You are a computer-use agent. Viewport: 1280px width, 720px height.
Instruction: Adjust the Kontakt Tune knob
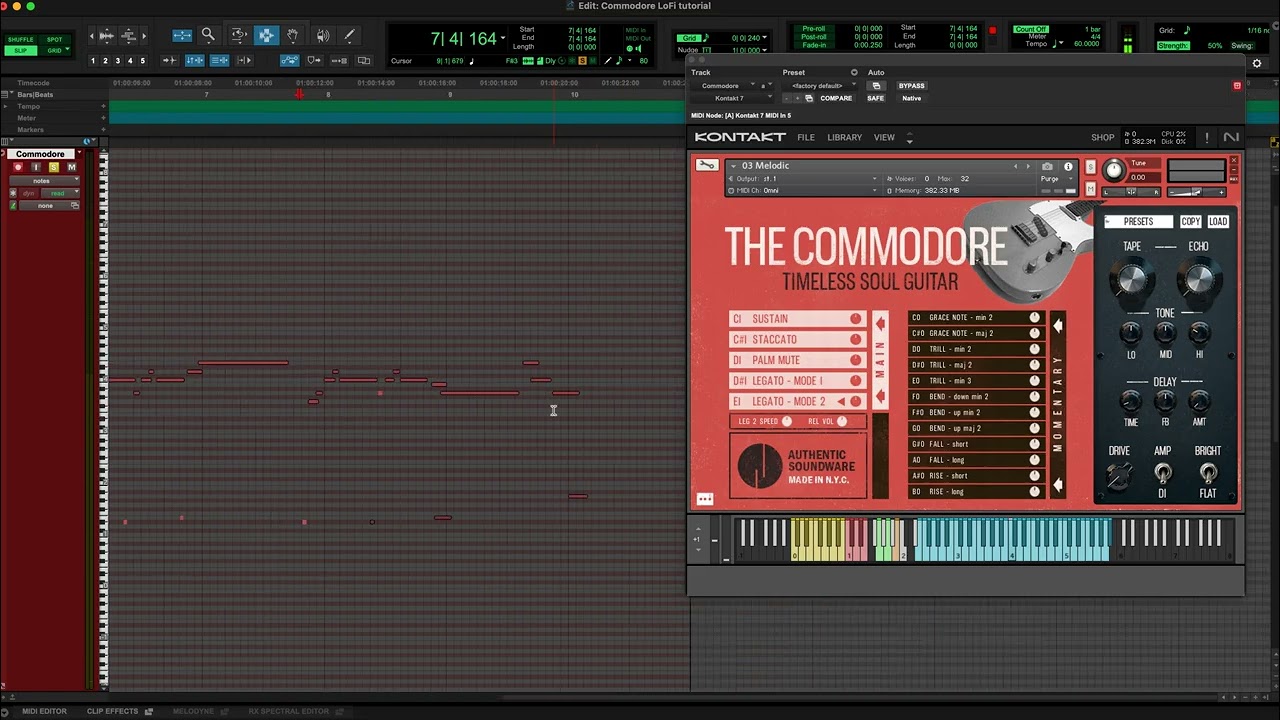coord(1113,170)
